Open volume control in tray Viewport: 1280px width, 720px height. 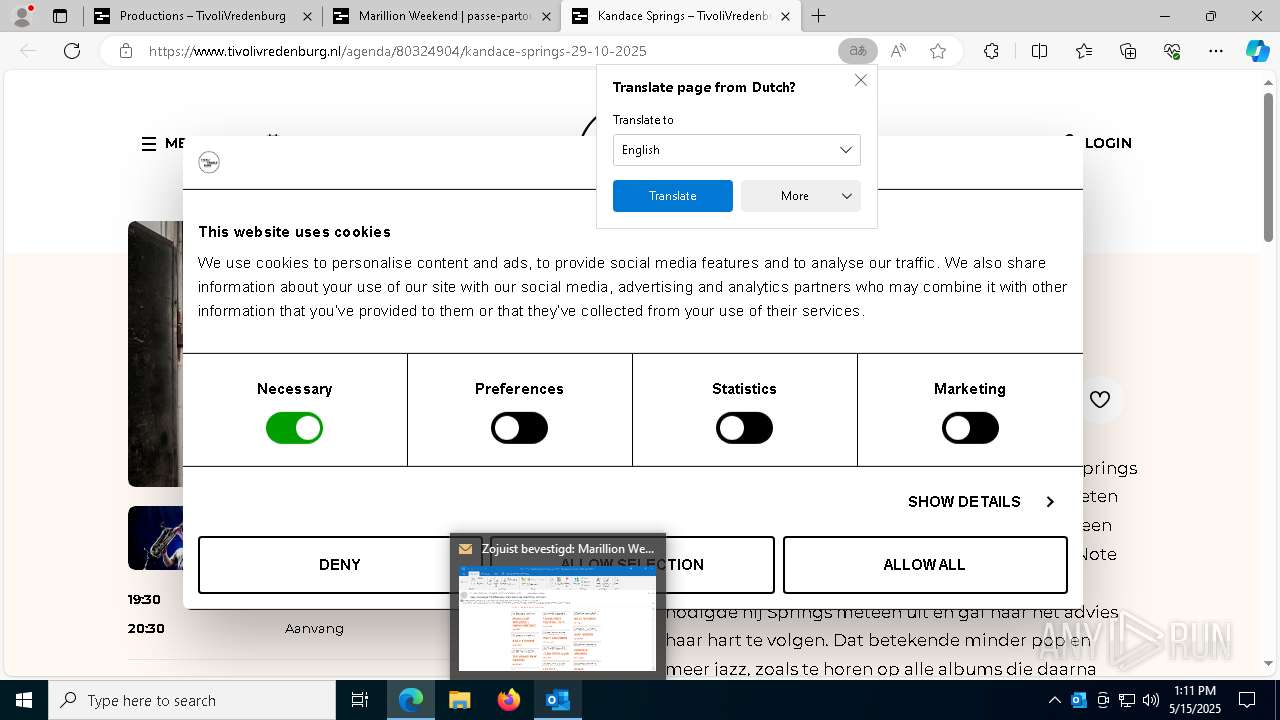click(1151, 700)
